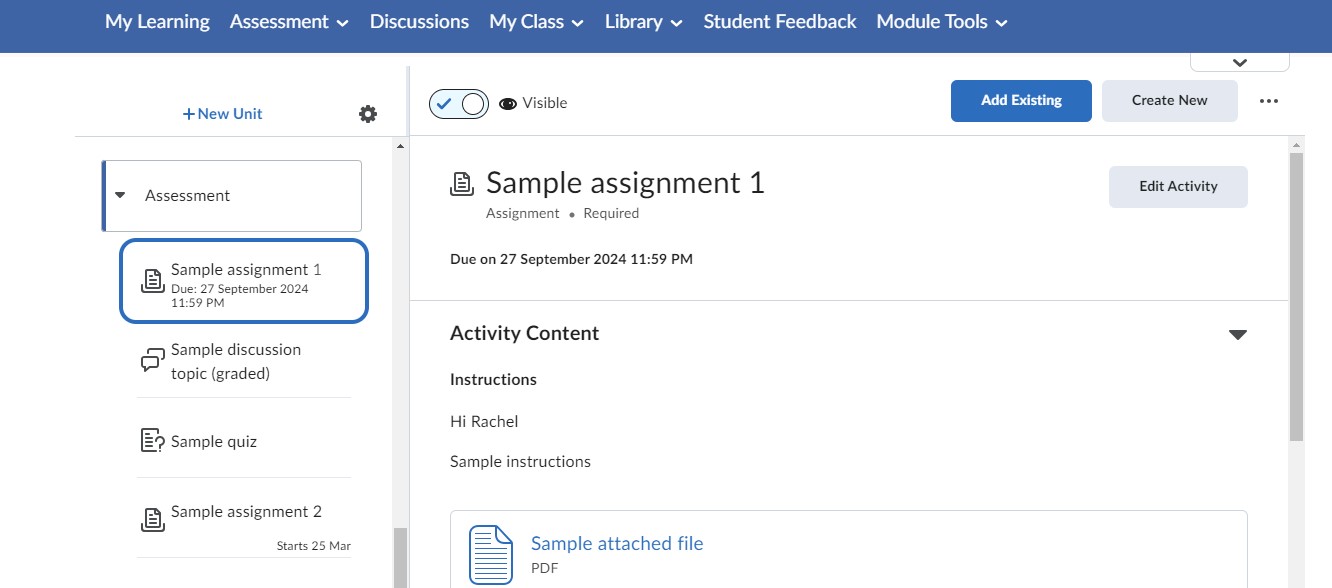This screenshot has width=1332, height=588.
Task: Open the ellipsis options menu
Action: point(1269,100)
